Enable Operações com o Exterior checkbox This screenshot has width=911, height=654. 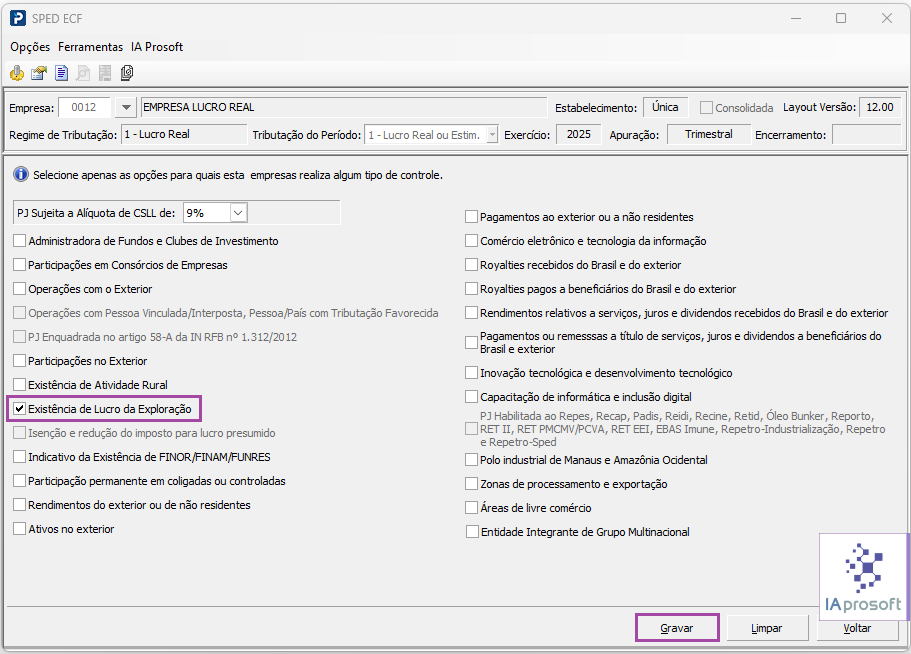click(x=20, y=289)
